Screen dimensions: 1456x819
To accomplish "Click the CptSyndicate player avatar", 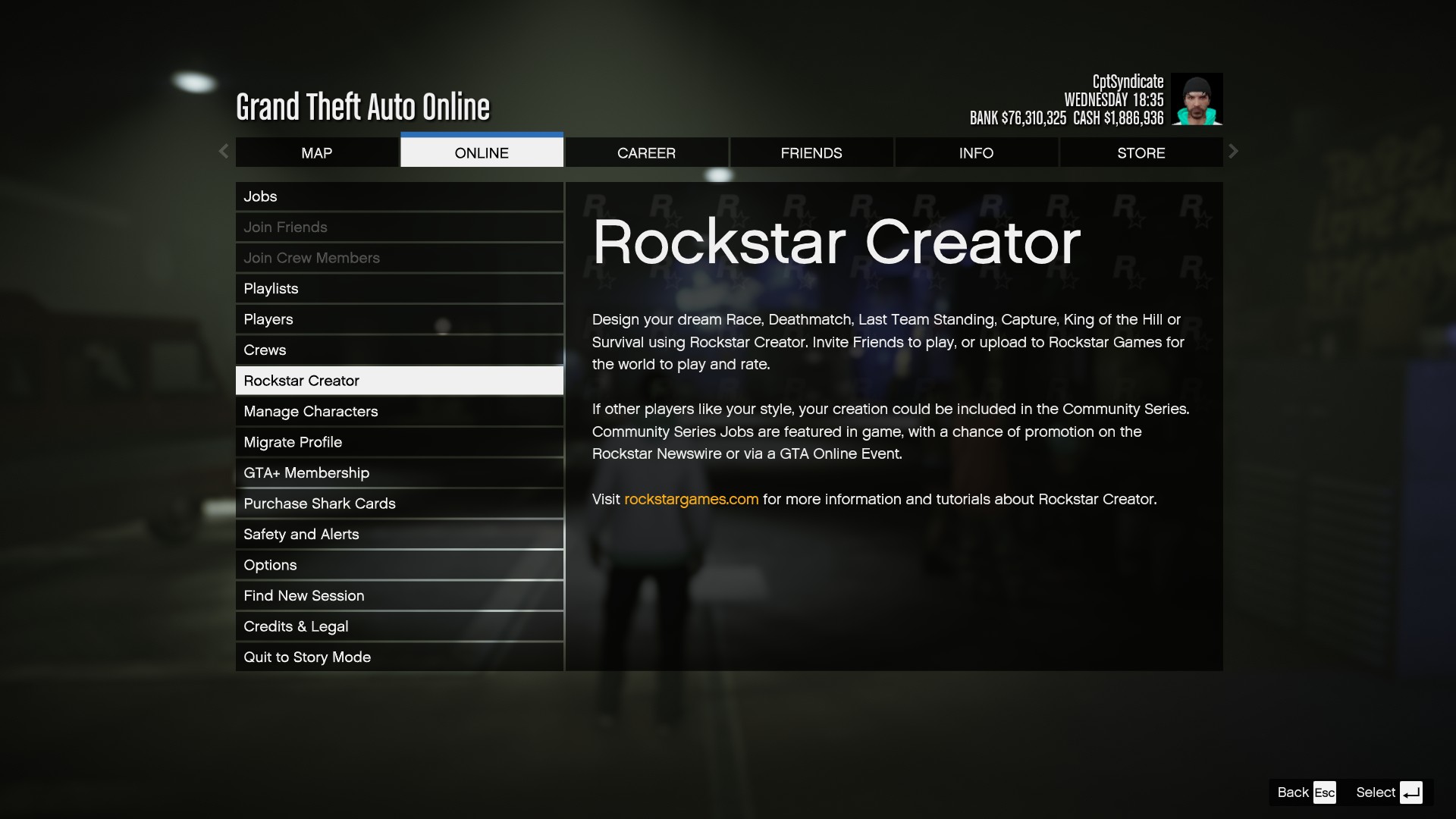I will pos(1197,99).
